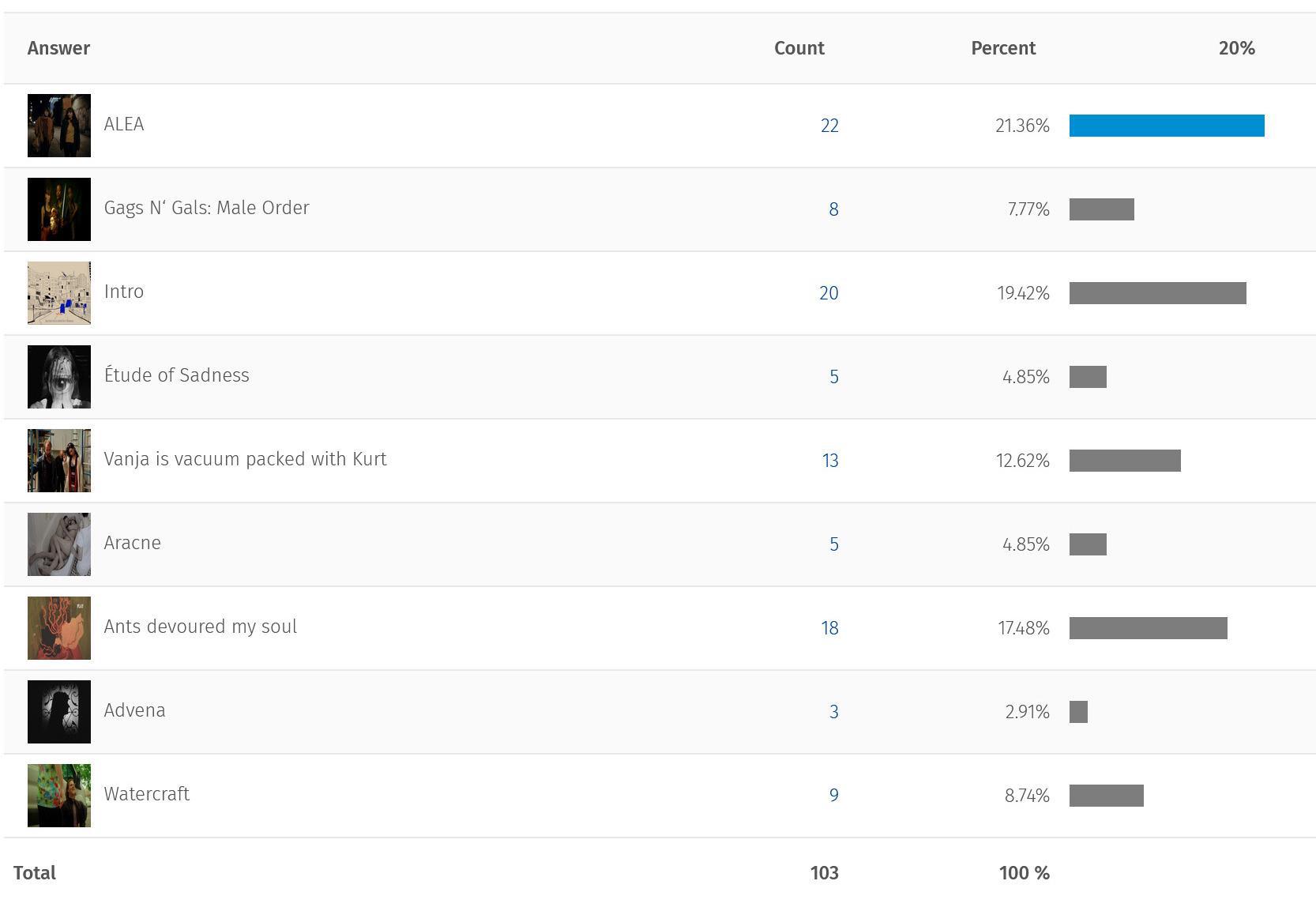Open the ALEA count of 22

click(x=829, y=126)
